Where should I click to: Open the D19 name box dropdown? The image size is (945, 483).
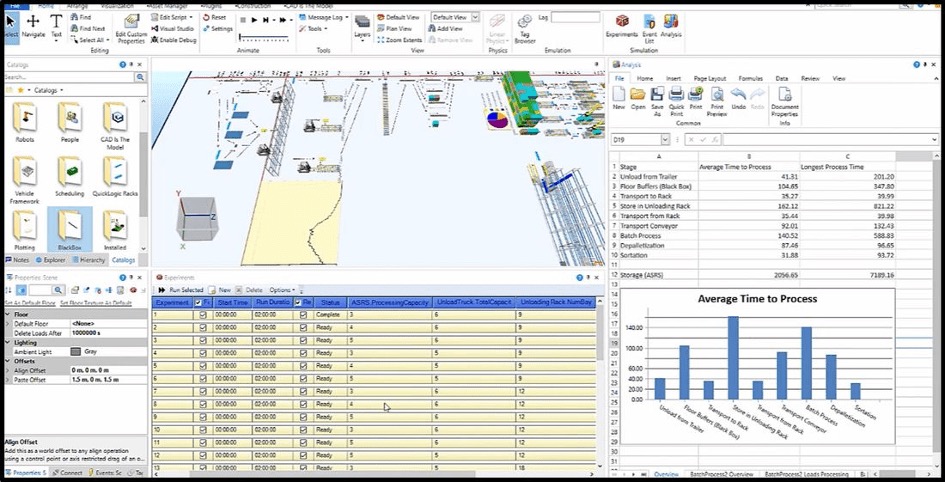665,139
